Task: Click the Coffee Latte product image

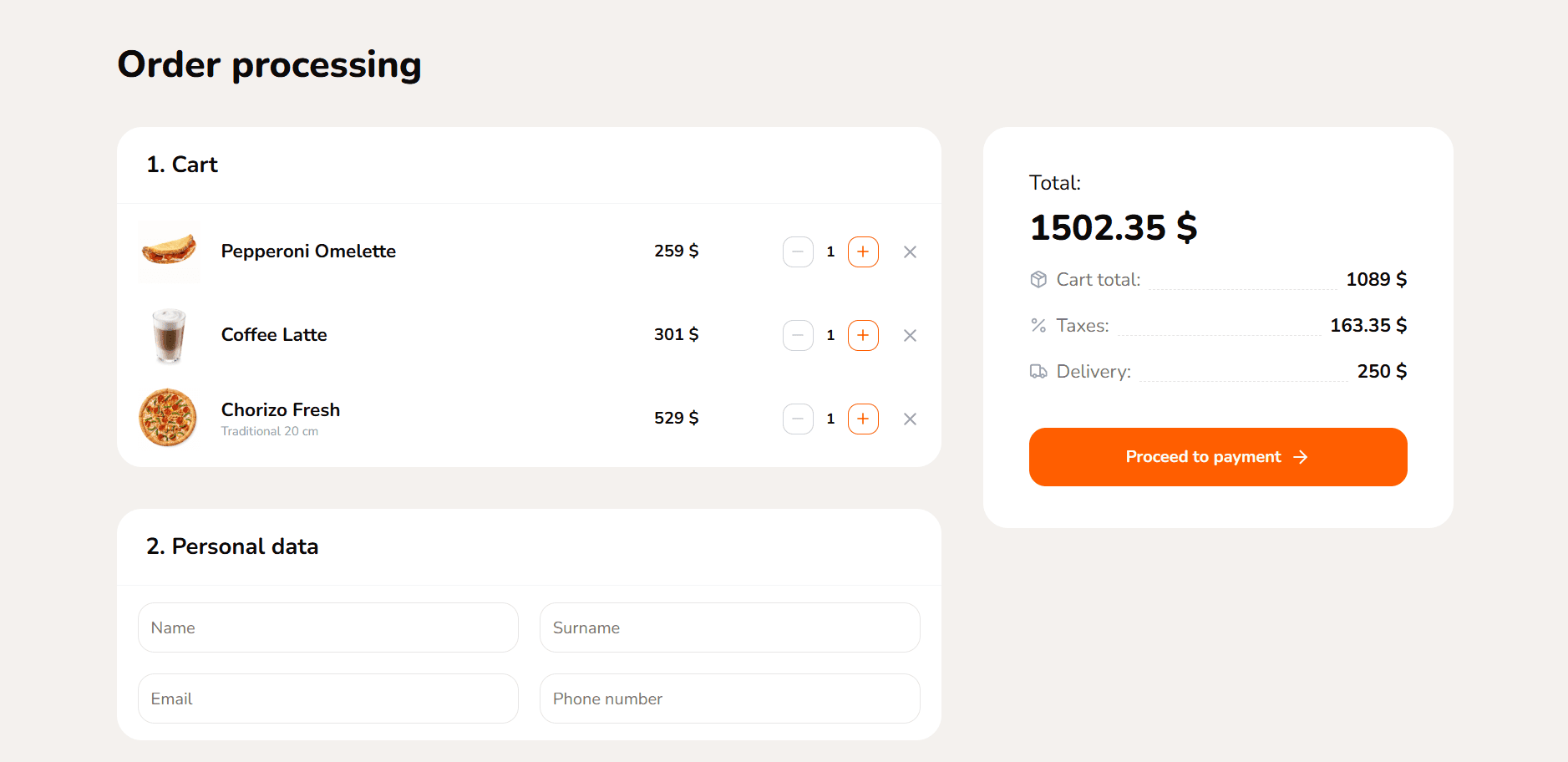Action: coord(169,335)
